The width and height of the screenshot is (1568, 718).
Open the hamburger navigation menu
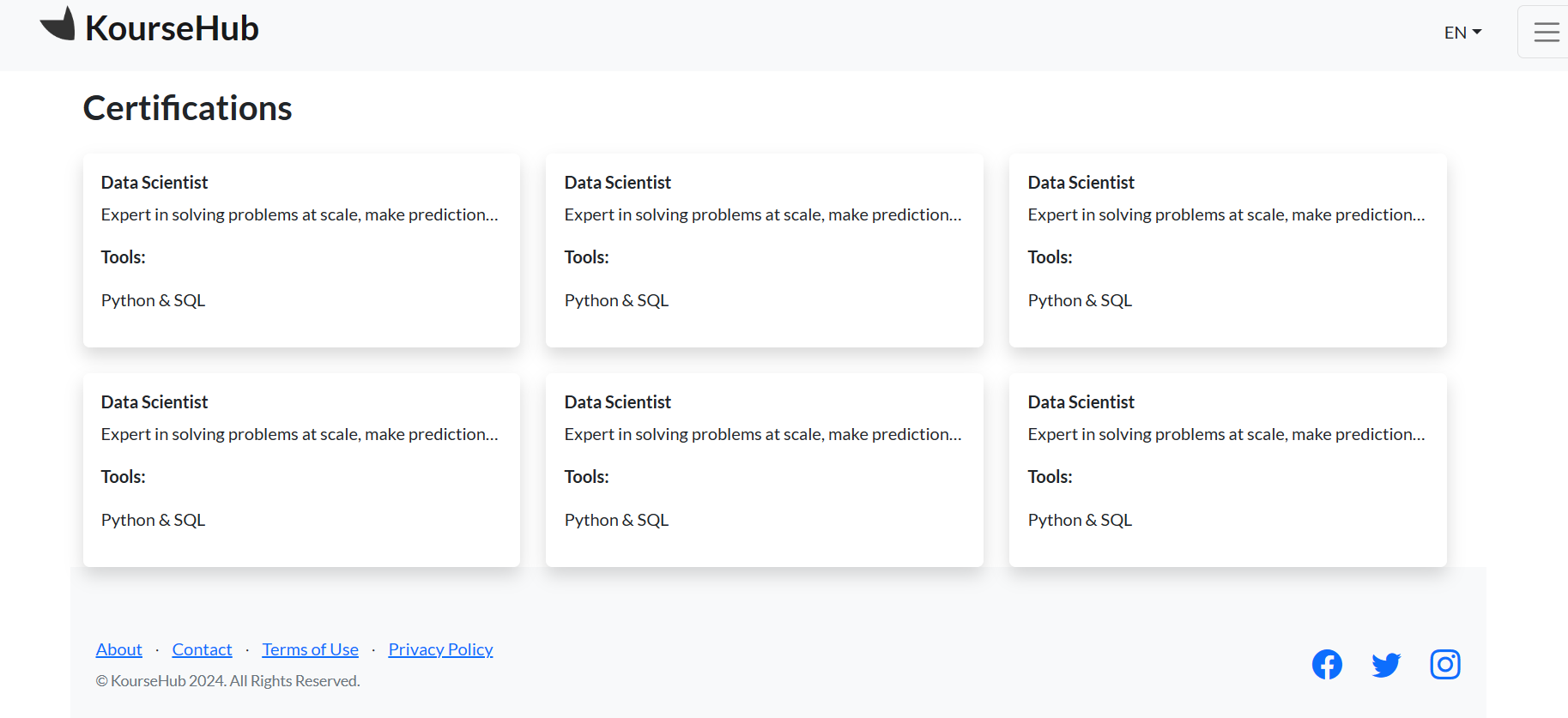(1546, 33)
